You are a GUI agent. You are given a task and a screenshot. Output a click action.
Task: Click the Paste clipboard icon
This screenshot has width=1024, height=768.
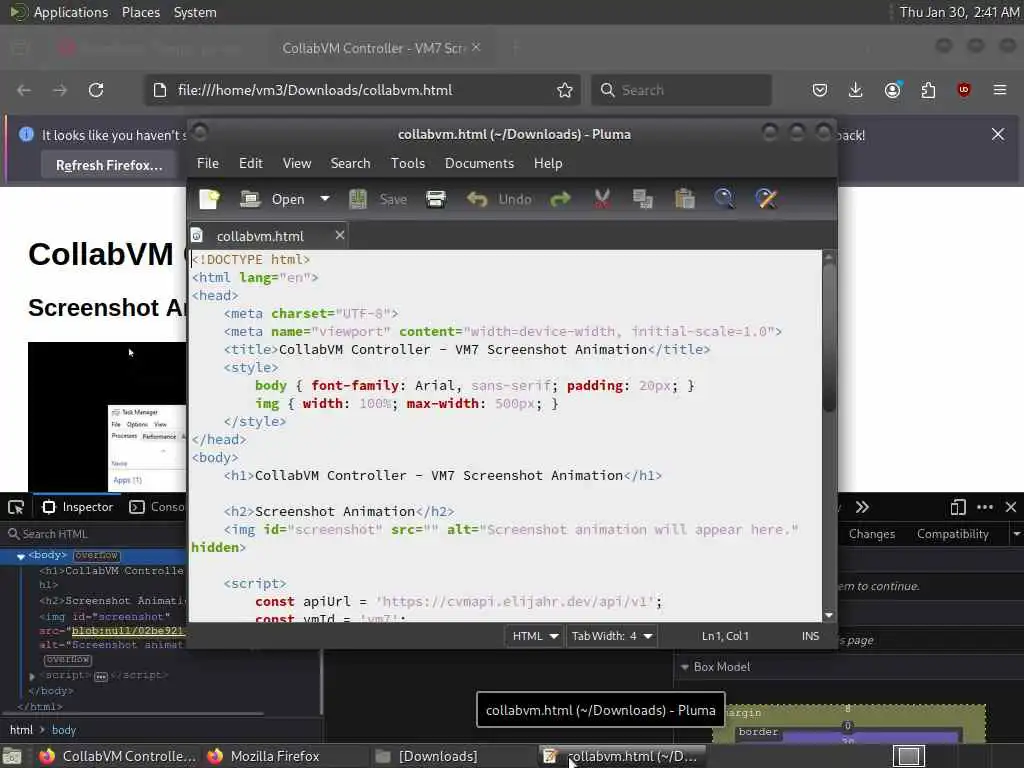684,199
